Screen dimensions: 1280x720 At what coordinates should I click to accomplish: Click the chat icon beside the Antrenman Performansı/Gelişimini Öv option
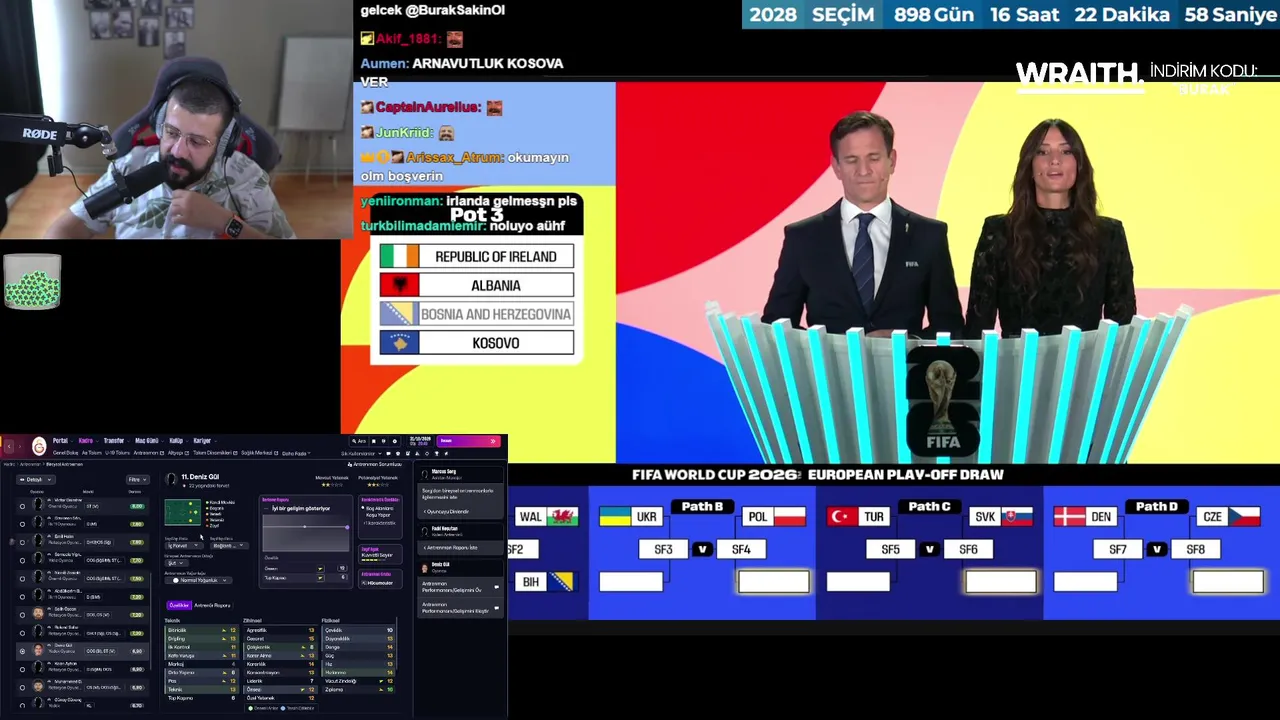coord(497,587)
